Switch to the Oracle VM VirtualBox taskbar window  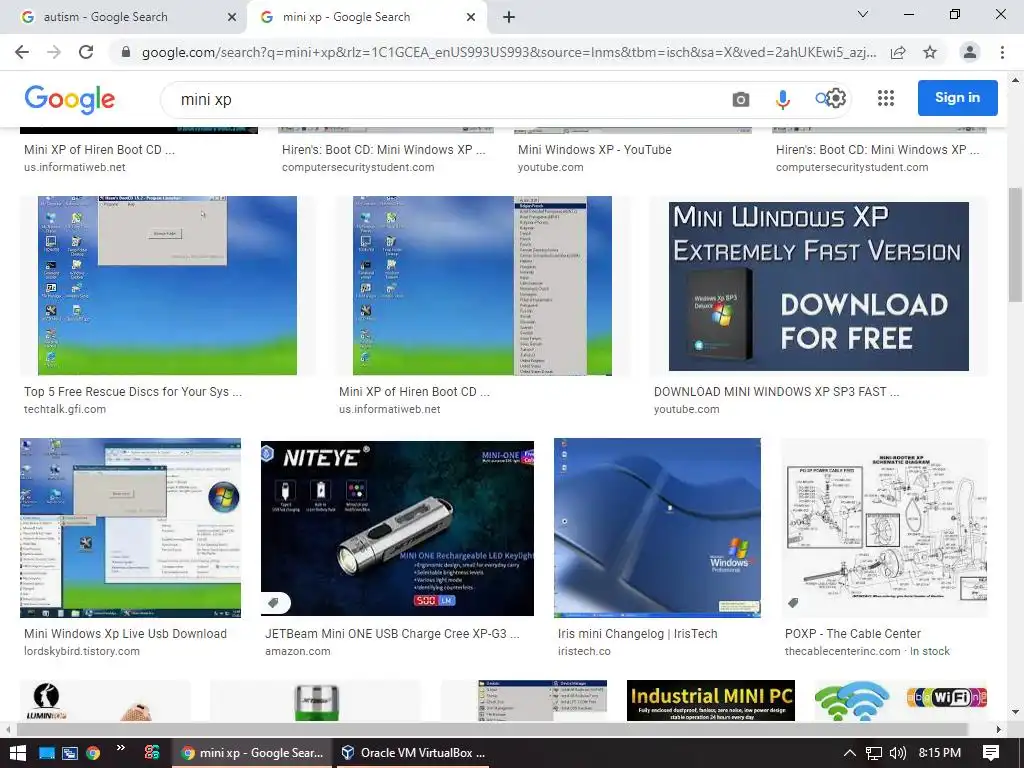point(415,753)
